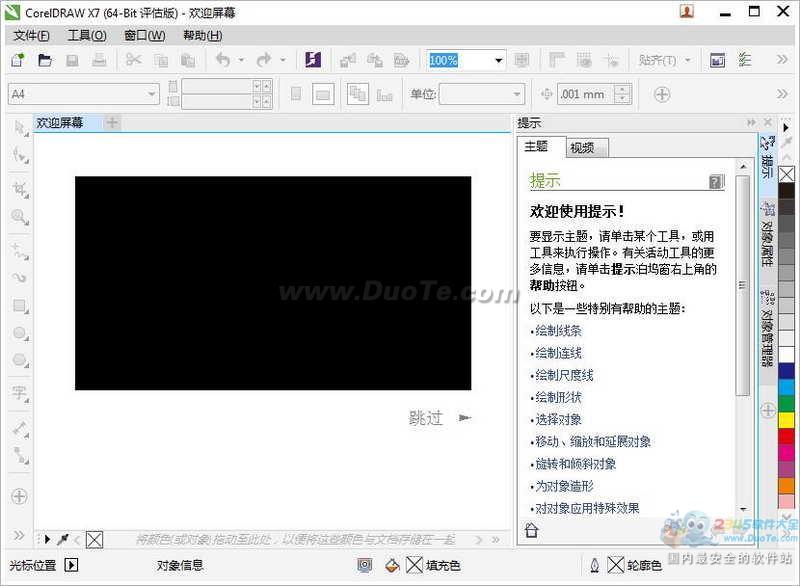Open the Welcome Screen launcher icon
Viewport: 800px width, 586px height.
717,61
